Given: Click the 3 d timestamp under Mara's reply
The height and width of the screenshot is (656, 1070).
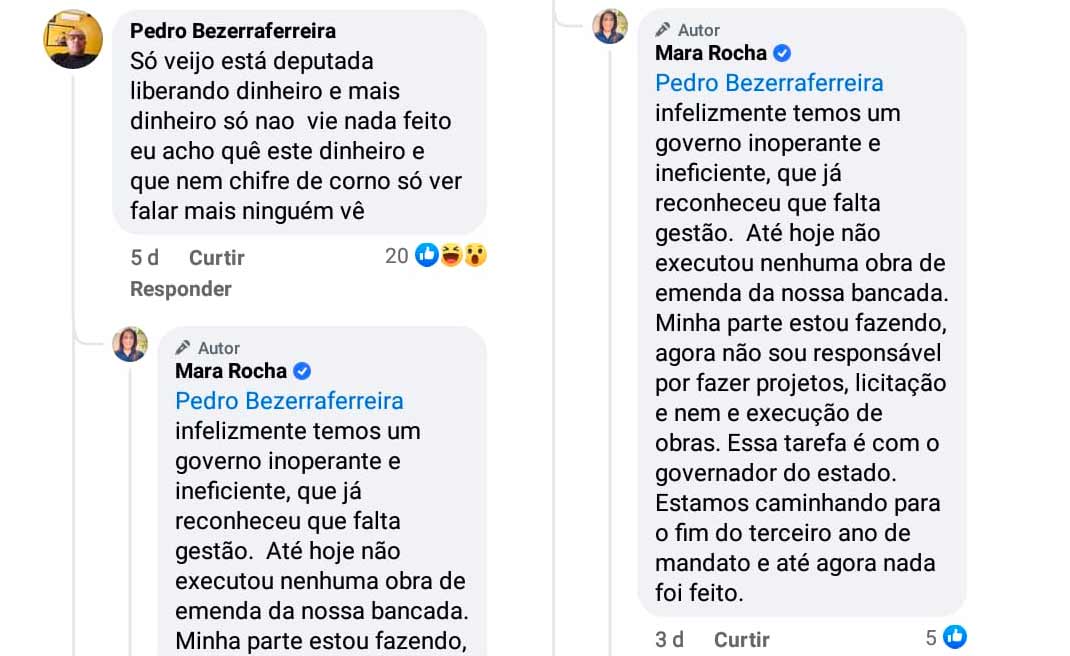Looking at the screenshot, I should (669, 639).
